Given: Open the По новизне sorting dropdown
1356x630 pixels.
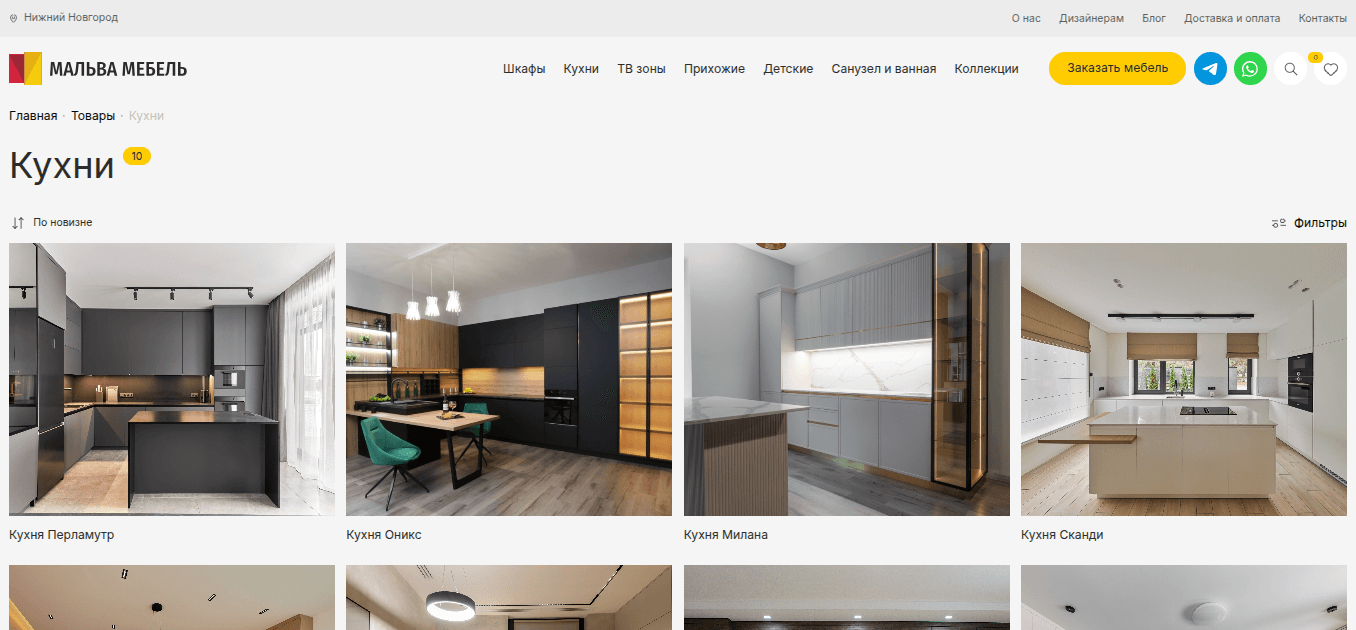Looking at the screenshot, I should pyautogui.click(x=63, y=223).
